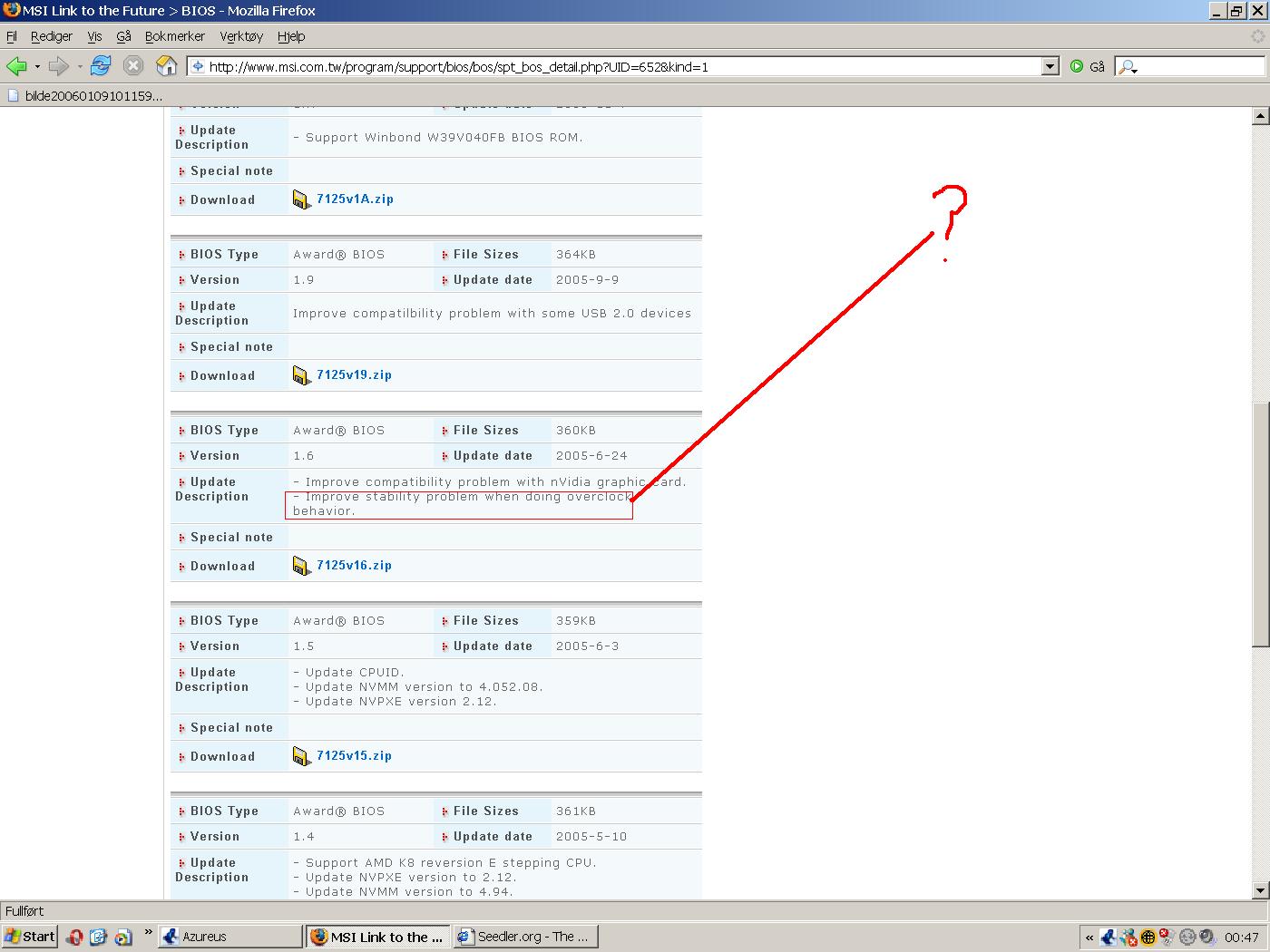Click the Fullført status bar text

coord(24,911)
